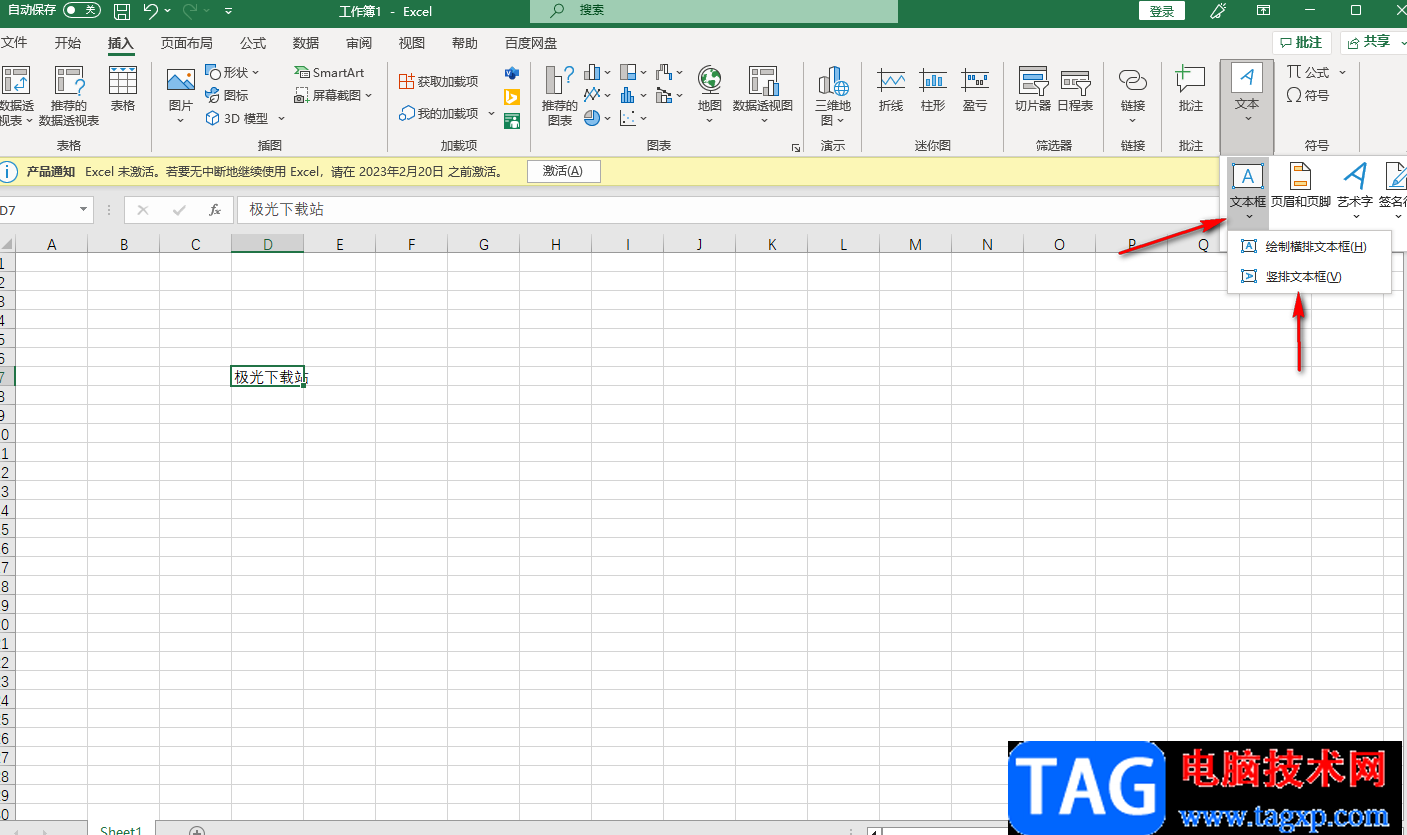The height and width of the screenshot is (835, 1407).
Task: Select column header G
Action: 484,244
